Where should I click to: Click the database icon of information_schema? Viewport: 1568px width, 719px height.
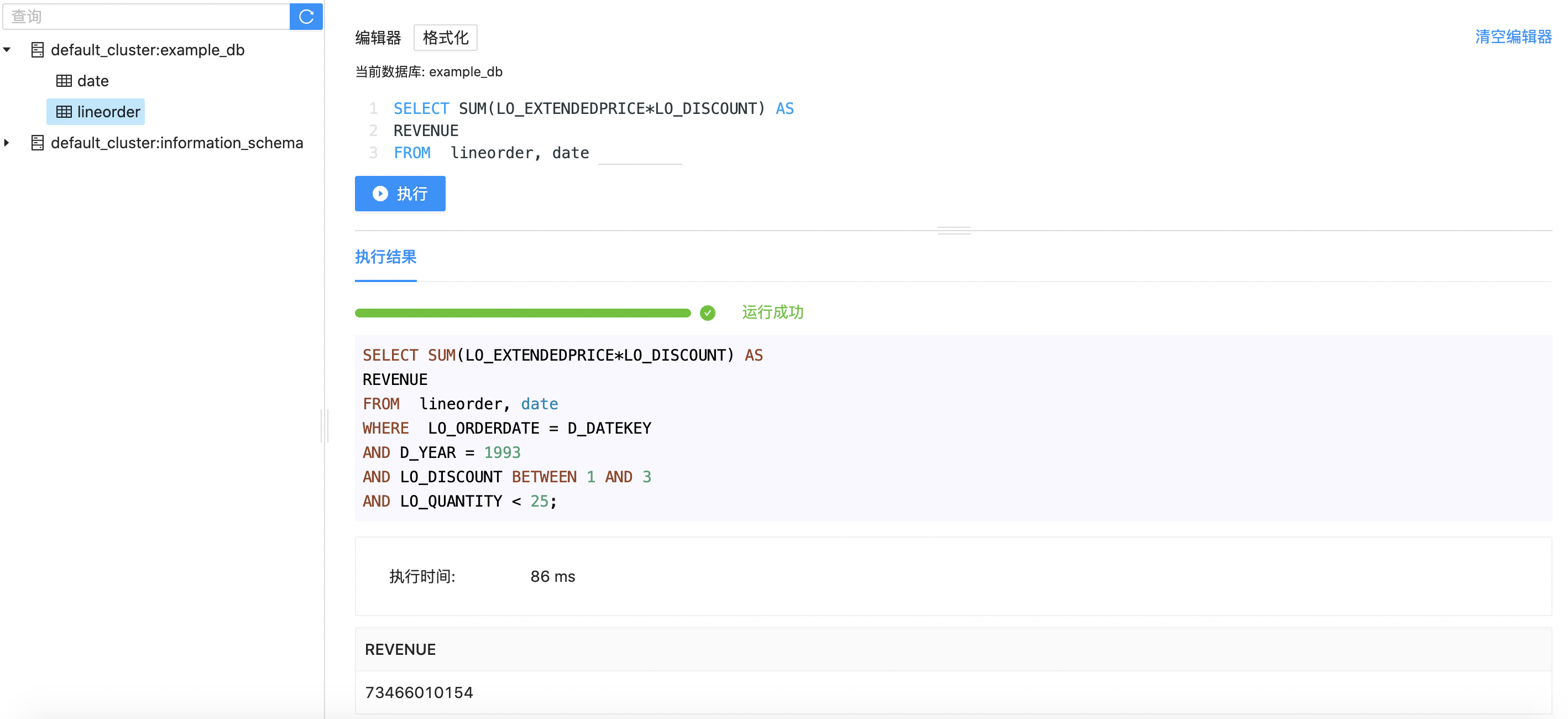click(38, 143)
